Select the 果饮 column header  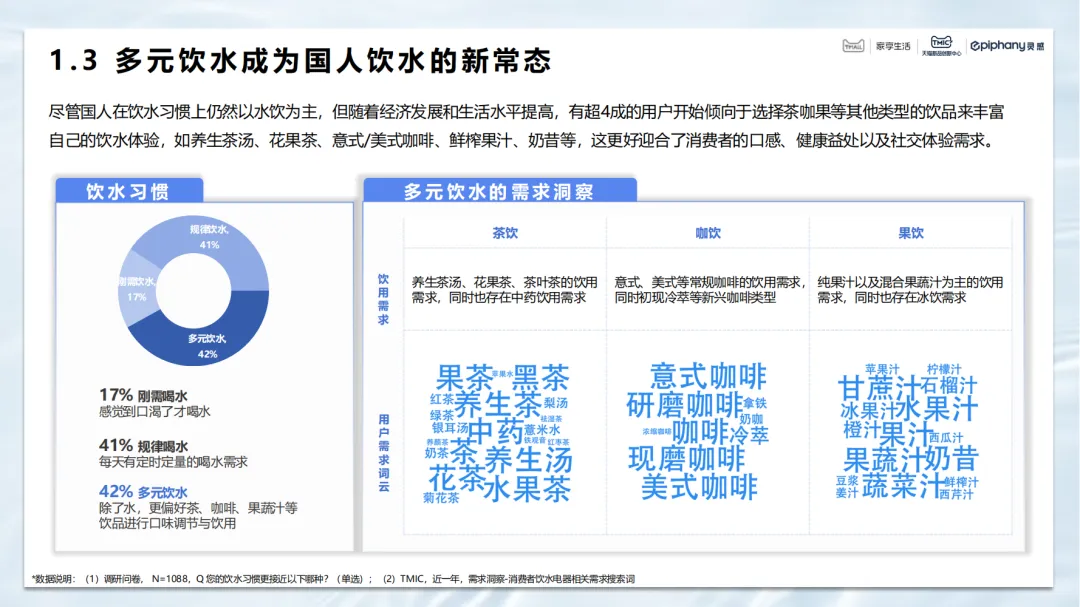(x=910, y=233)
